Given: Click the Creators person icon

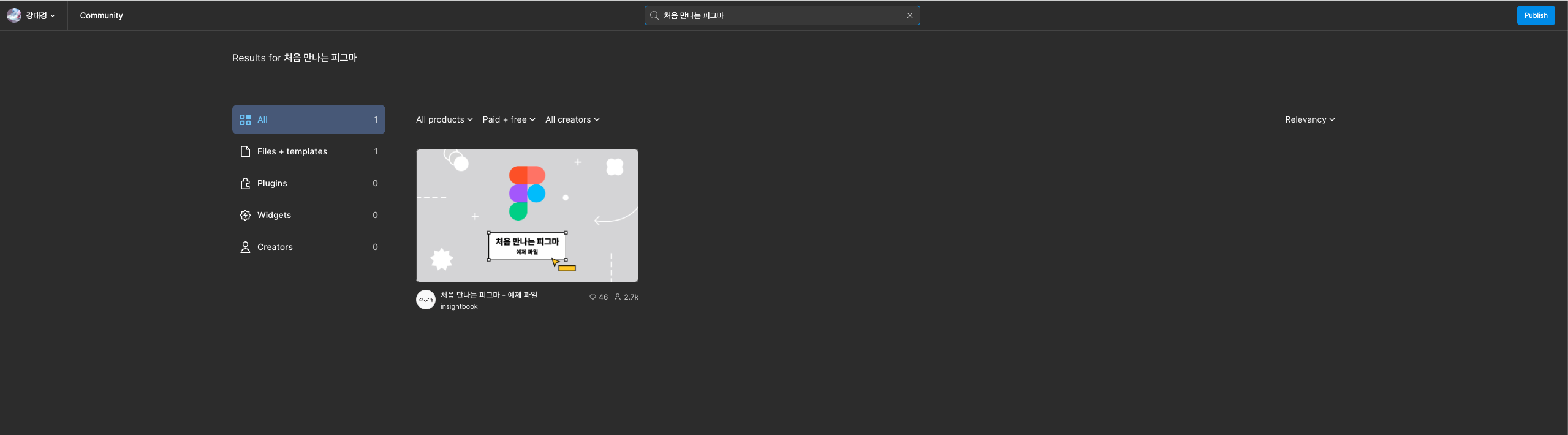Looking at the screenshot, I should (x=245, y=247).
